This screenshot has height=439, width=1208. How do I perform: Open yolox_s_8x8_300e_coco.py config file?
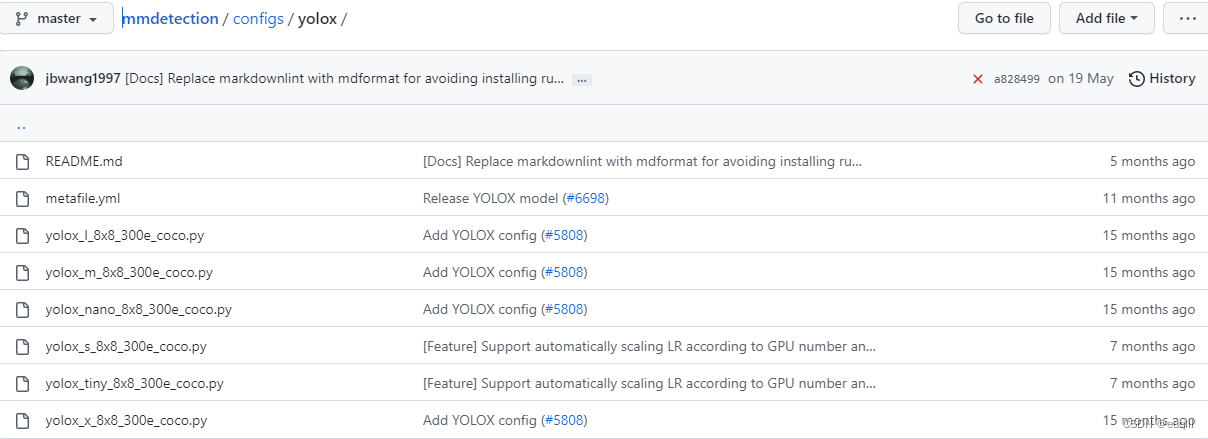coord(126,346)
